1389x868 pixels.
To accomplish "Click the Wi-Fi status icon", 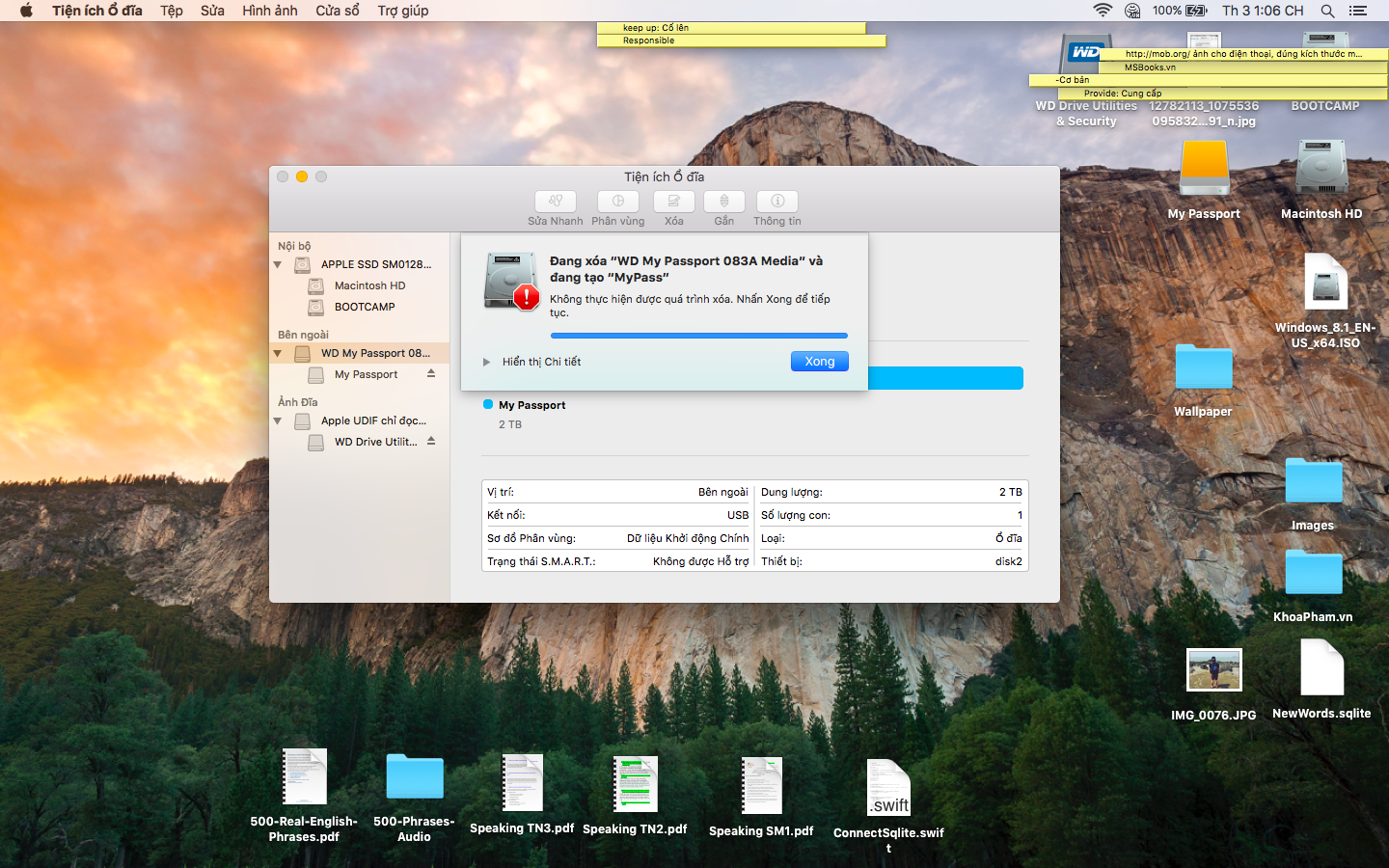I will coord(1103,11).
